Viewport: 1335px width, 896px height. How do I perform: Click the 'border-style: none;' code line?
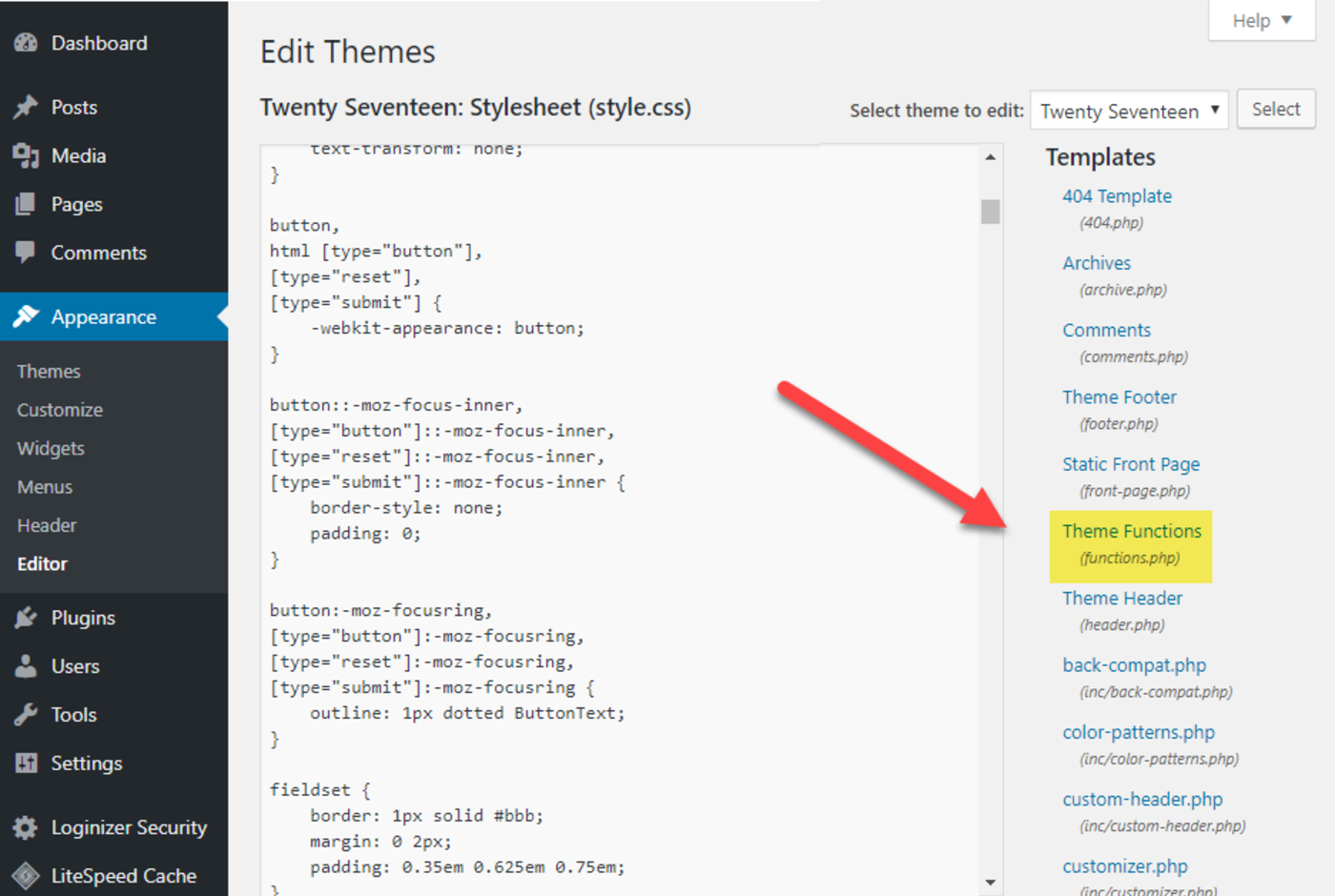[x=406, y=508]
